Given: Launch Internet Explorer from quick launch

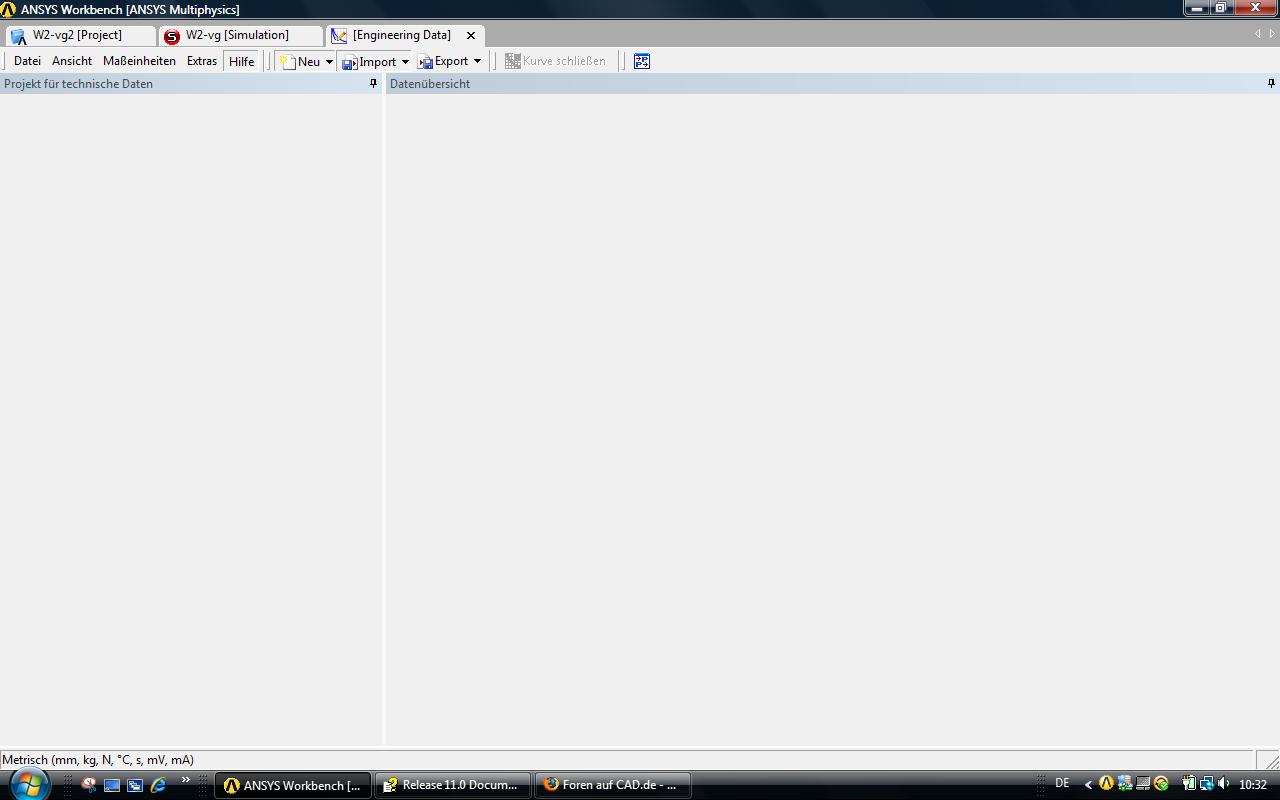Looking at the screenshot, I should [158, 785].
